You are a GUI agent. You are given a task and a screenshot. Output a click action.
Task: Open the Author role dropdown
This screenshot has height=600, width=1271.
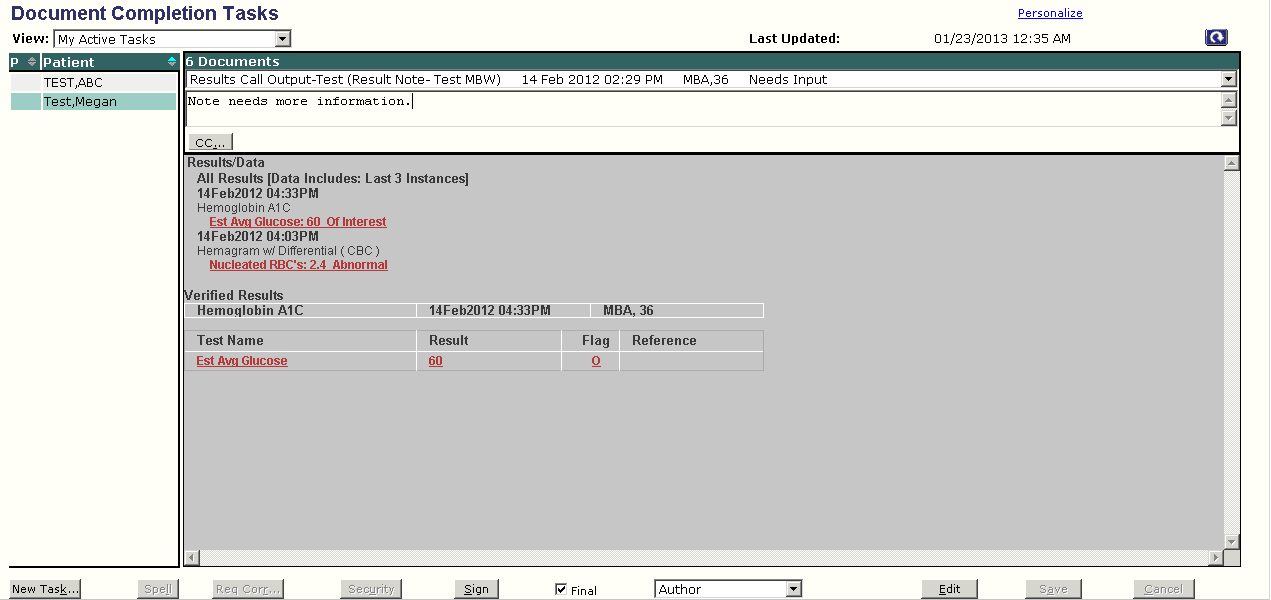(x=793, y=590)
